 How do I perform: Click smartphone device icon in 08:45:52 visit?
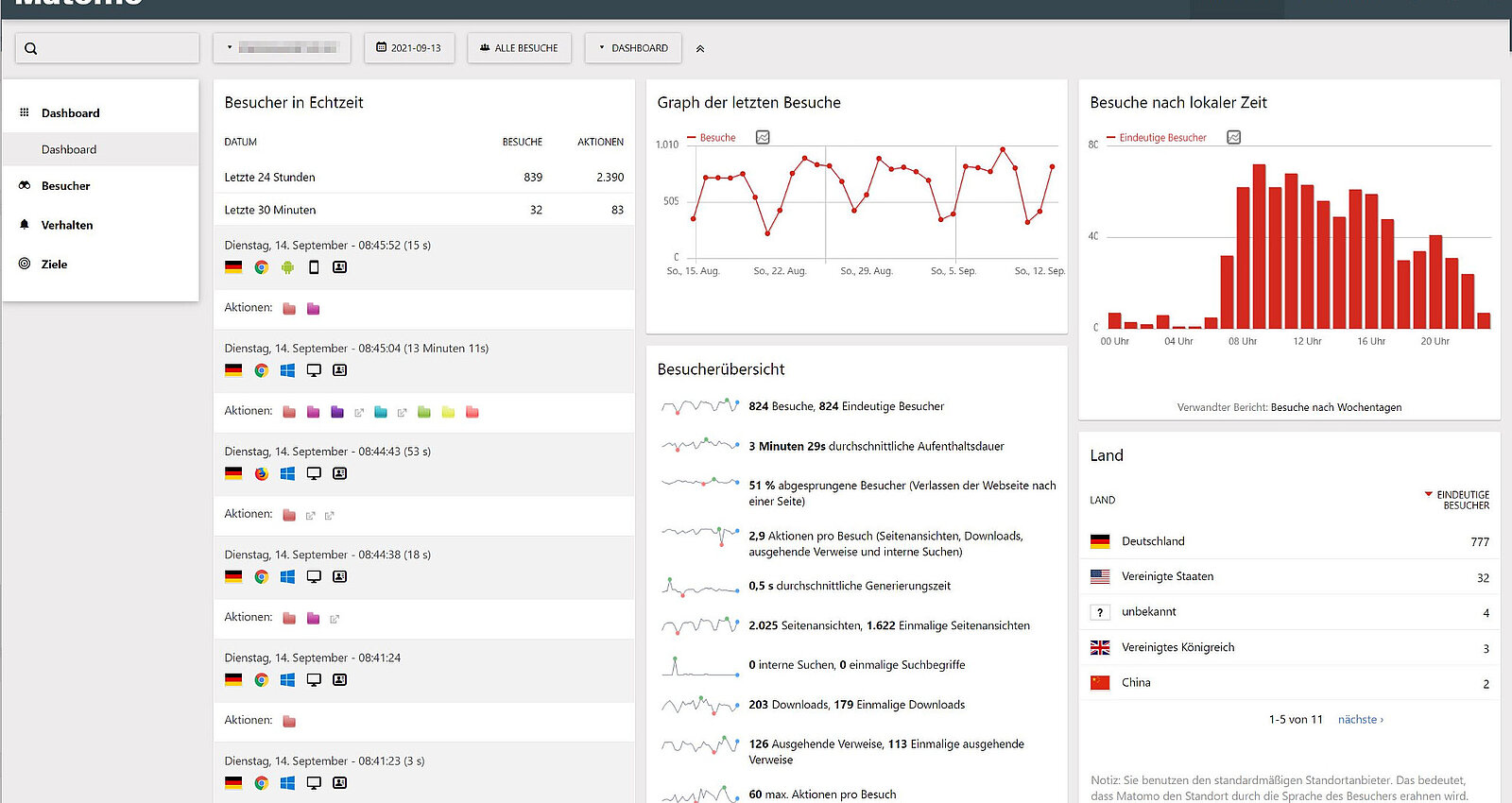314,267
